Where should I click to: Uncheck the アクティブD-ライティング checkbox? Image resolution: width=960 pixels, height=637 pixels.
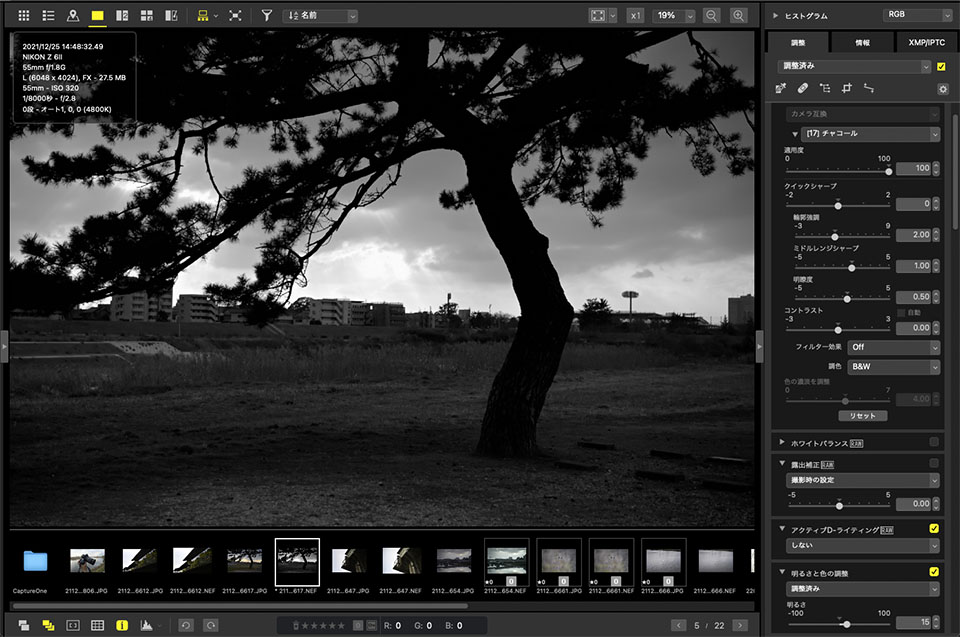(x=934, y=528)
